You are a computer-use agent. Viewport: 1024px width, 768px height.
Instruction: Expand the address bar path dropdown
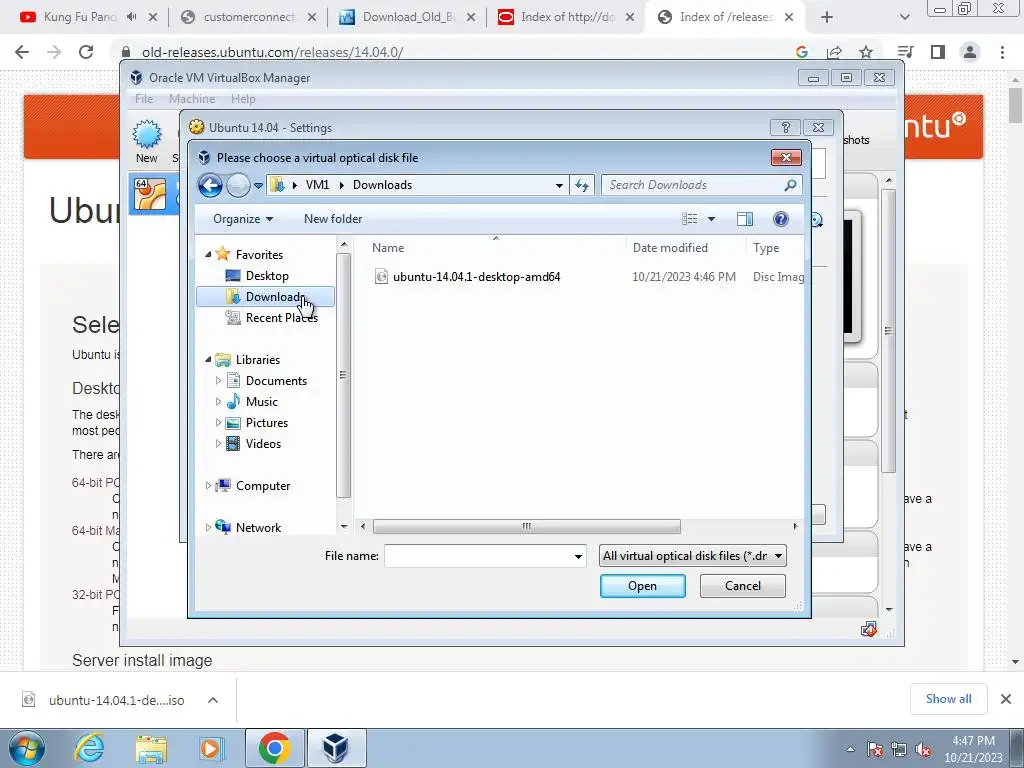click(559, 185)
